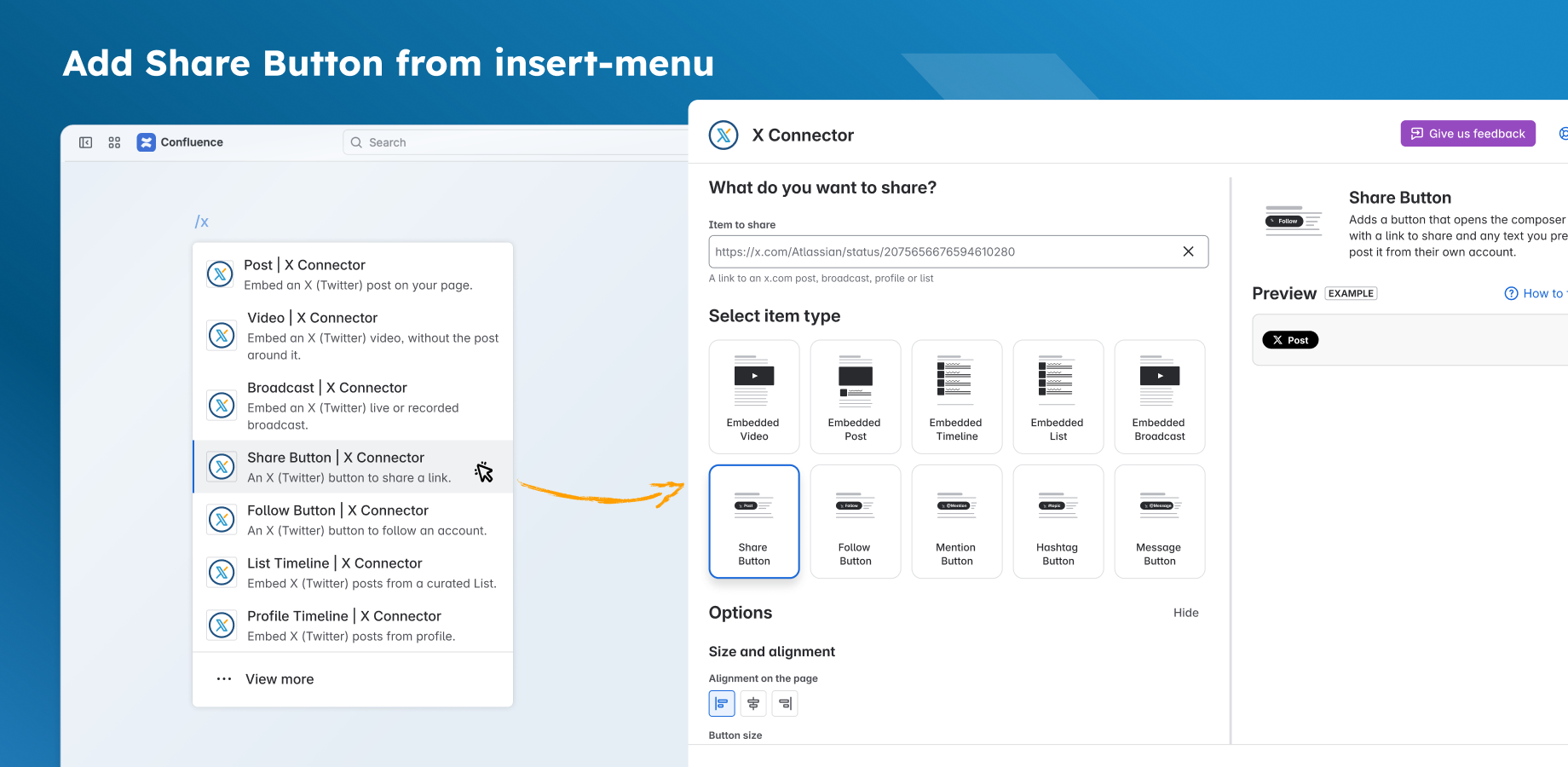Align button to the center
This screenshot has width=1568, height=767.
753,703
